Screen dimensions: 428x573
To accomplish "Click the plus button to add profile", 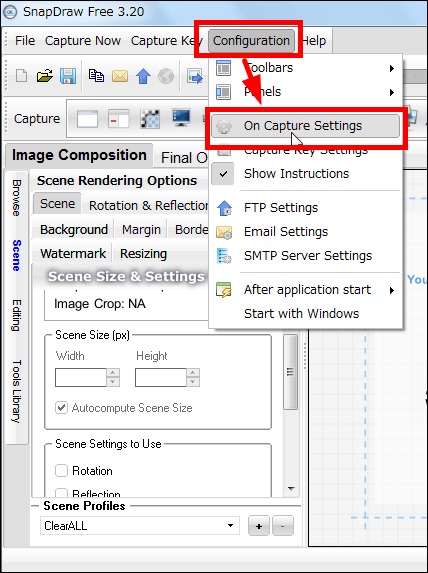I will point(259,526).
